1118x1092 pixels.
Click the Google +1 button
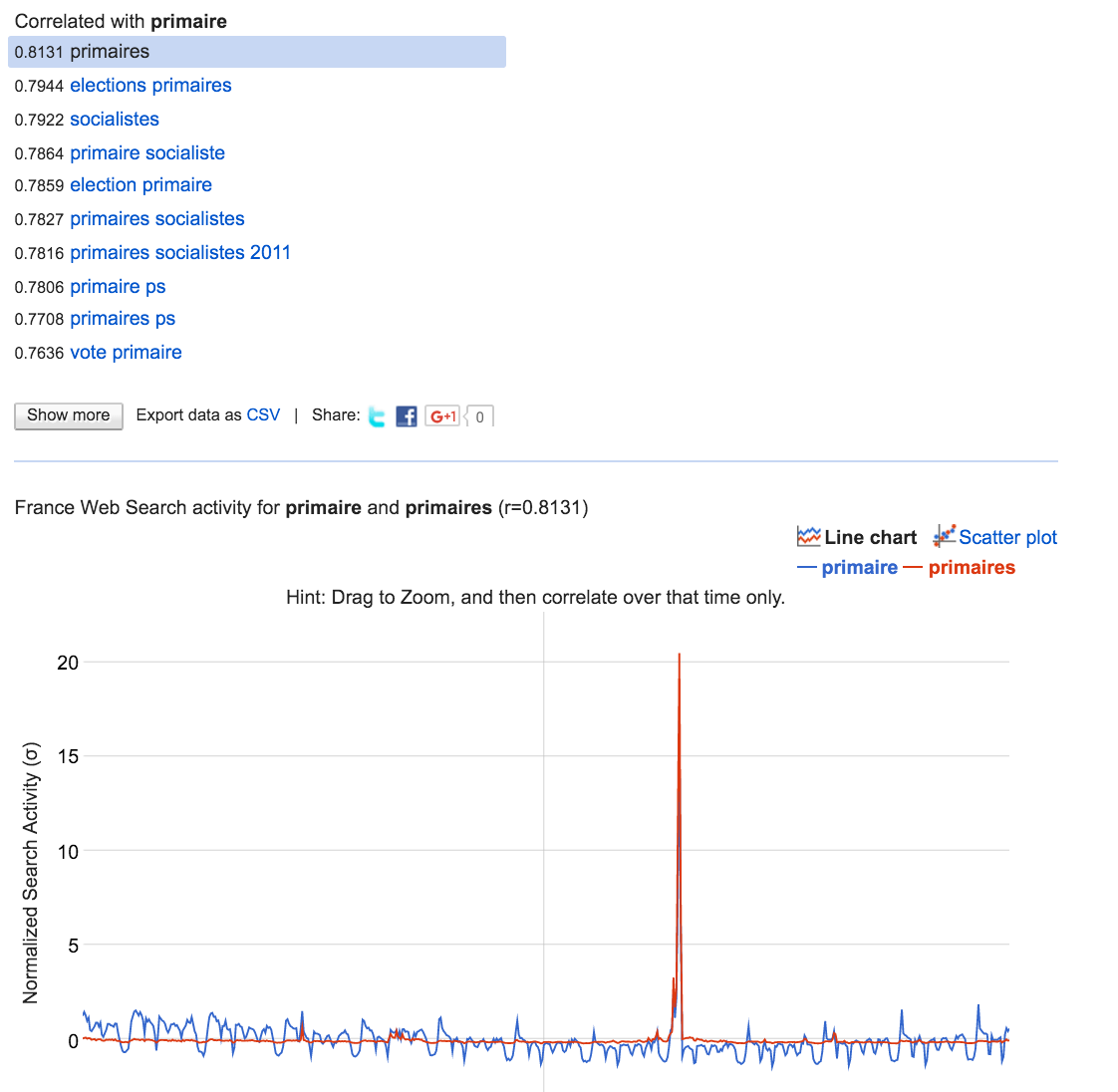[442, 415]
